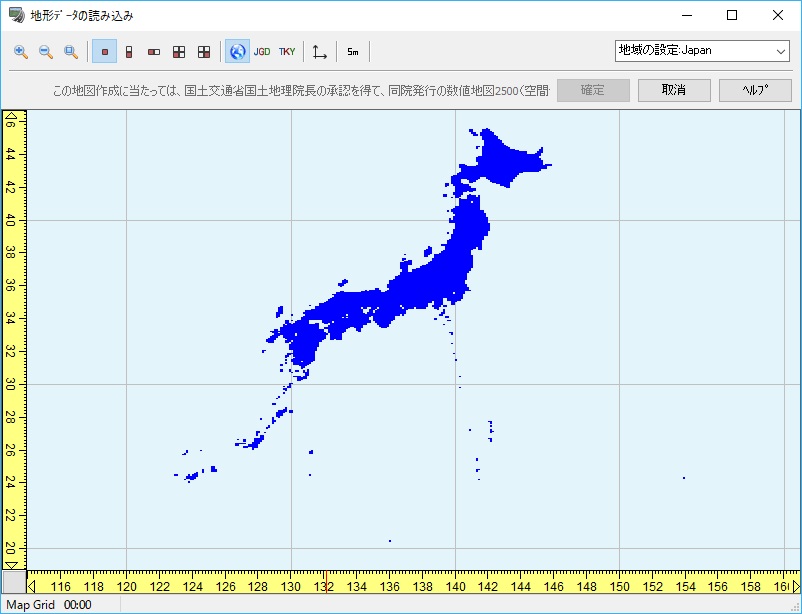Viewport: 802px width, 614px height.
Task: Open the 地域の設定 Japan dropdown
Action: point(702,50)
